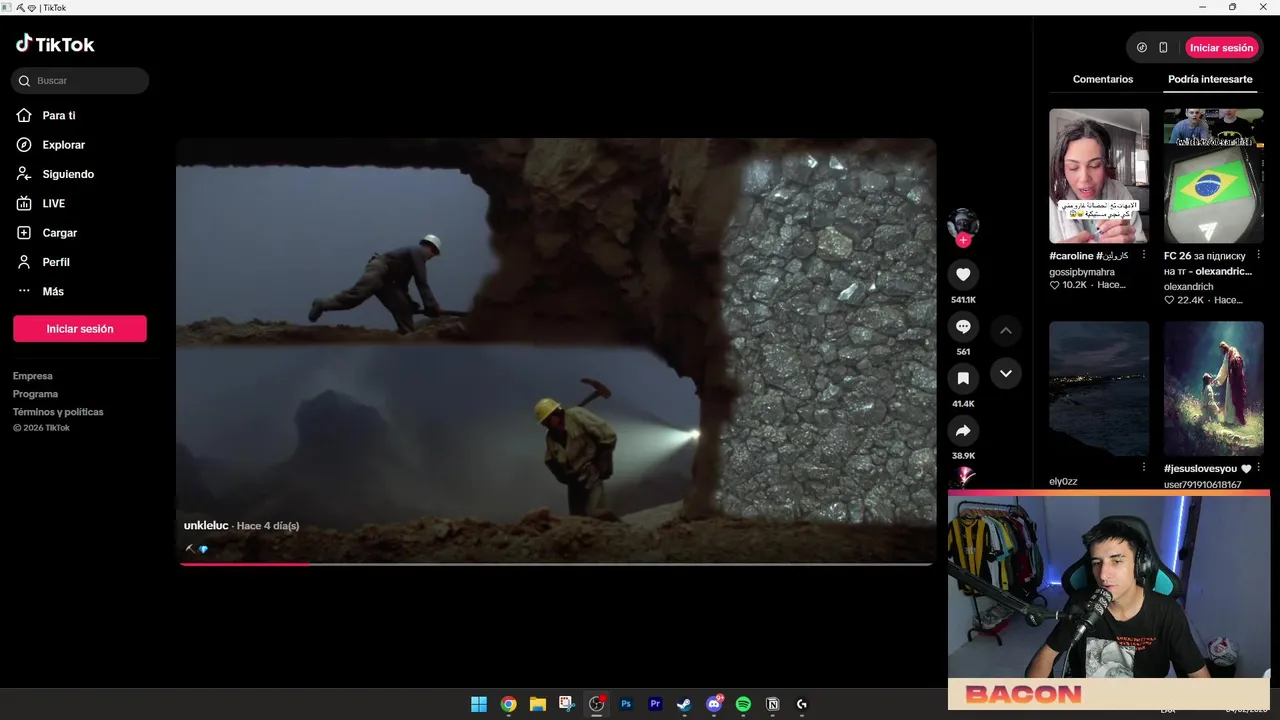Open options menu for #jesuslovesyou video
This screenshot has height=720, width=1280.
pos(1259,467)
